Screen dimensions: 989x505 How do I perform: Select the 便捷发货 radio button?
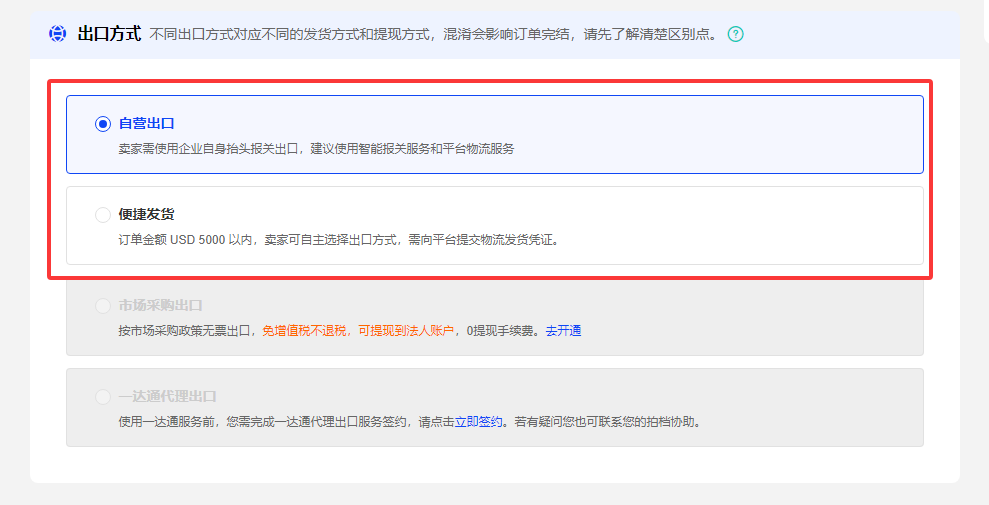click(103, 215)
